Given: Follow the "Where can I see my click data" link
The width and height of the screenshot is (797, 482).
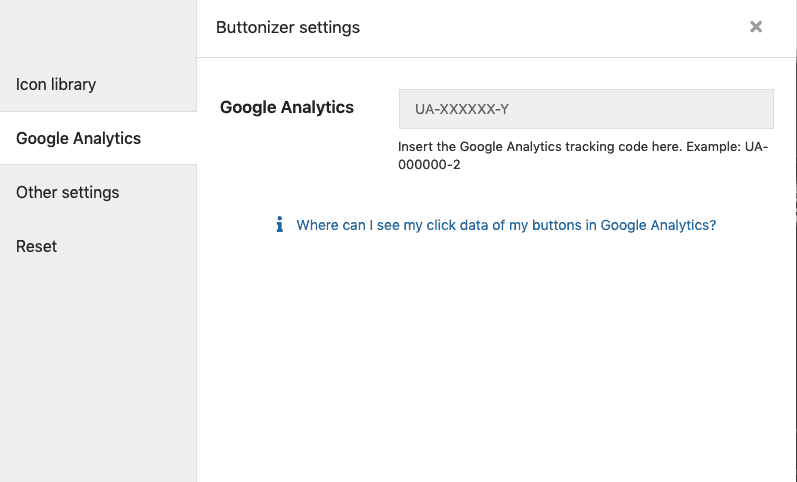Looking at the screenshot, I should 506,225.
